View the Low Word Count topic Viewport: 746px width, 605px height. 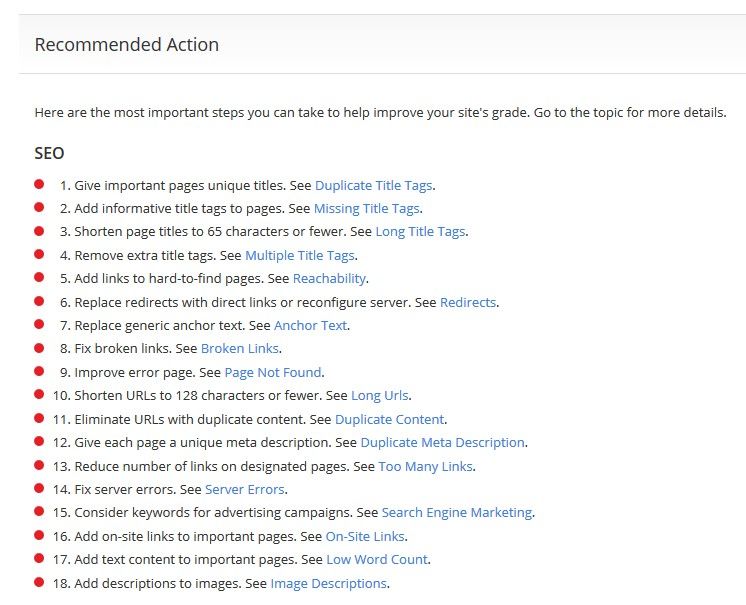[x=377, y=559]
